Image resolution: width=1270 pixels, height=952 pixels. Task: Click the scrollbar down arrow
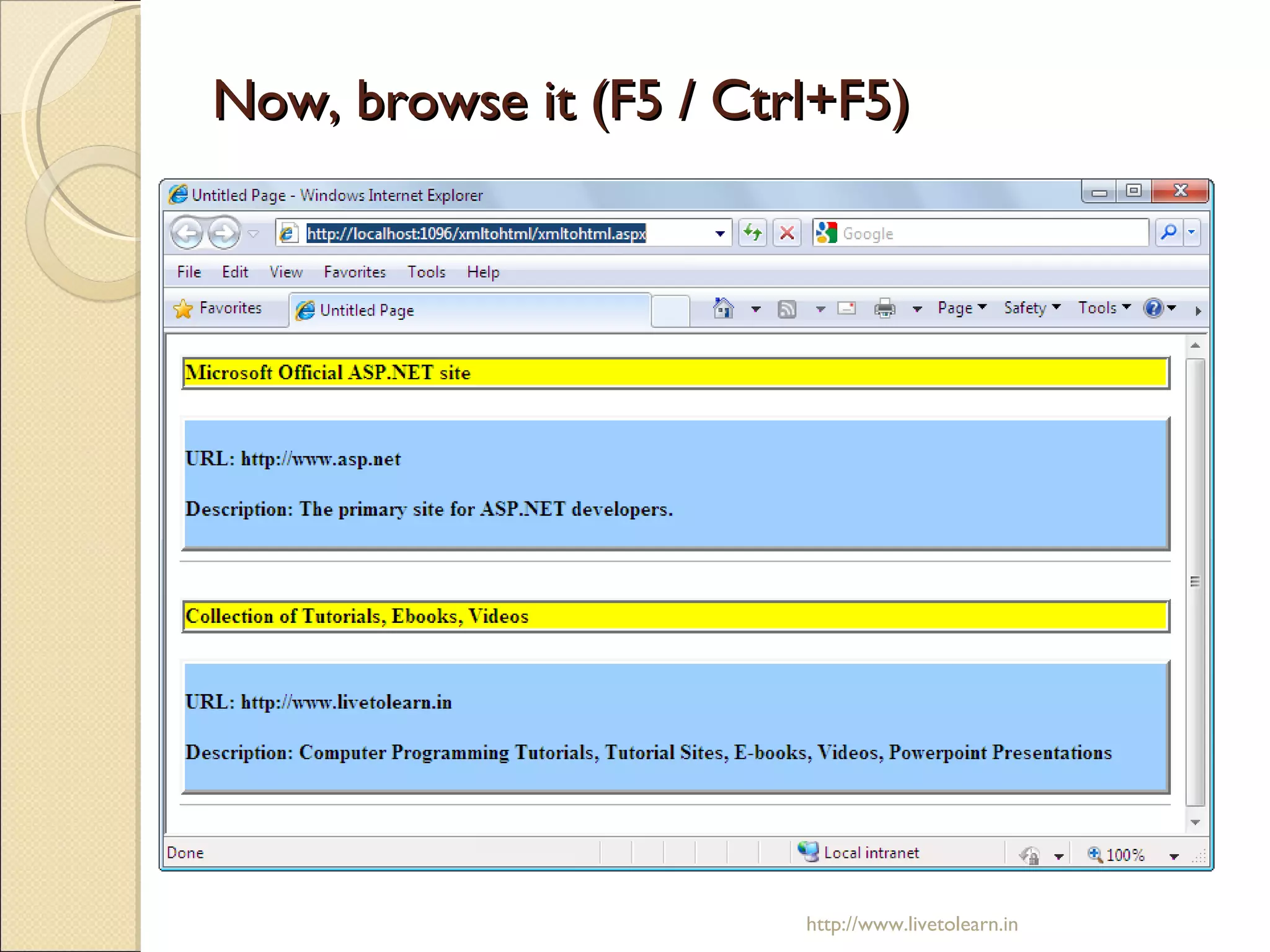pos(1196,822)
